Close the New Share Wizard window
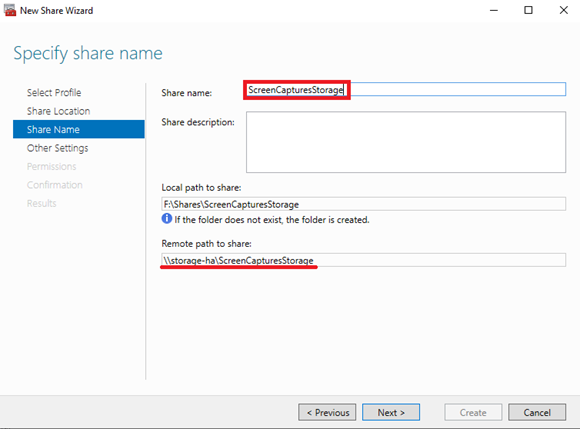This screenshot has width=580, height=429. (x=563, y=10)
